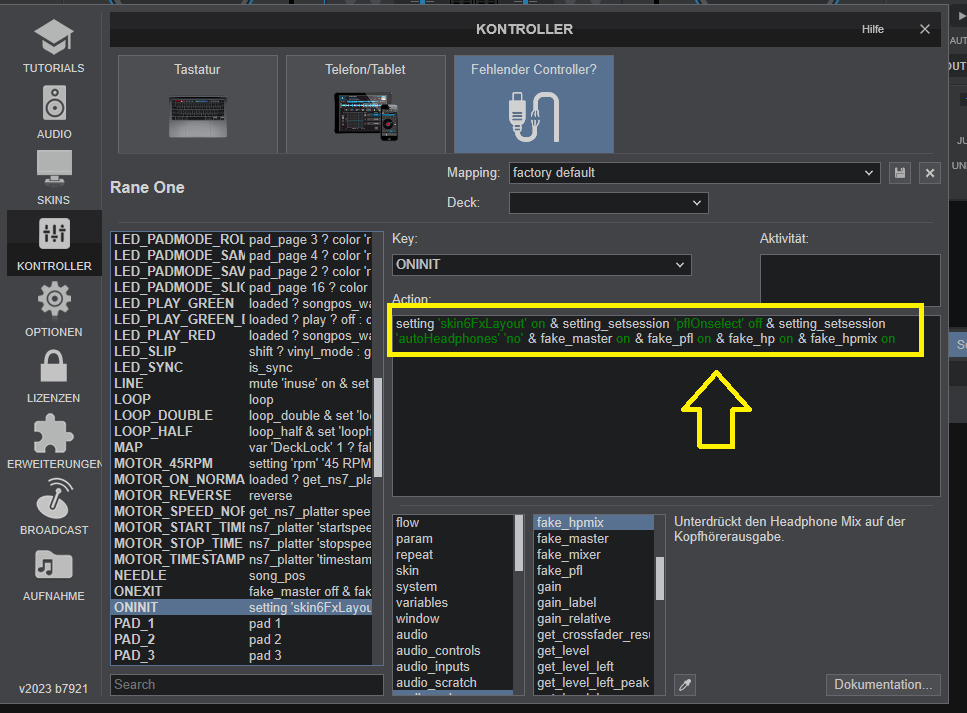Select the fake_master action

click(594, 538)
